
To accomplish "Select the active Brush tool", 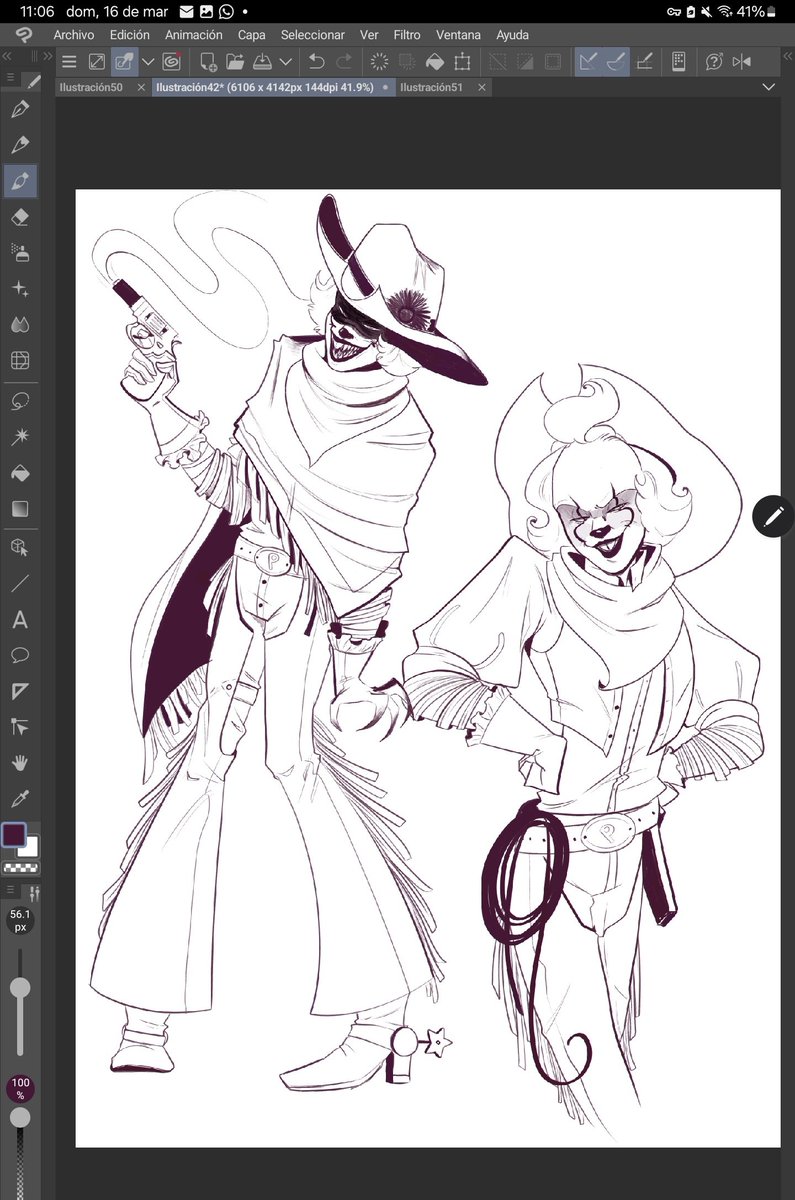I will tap(20, 181).
